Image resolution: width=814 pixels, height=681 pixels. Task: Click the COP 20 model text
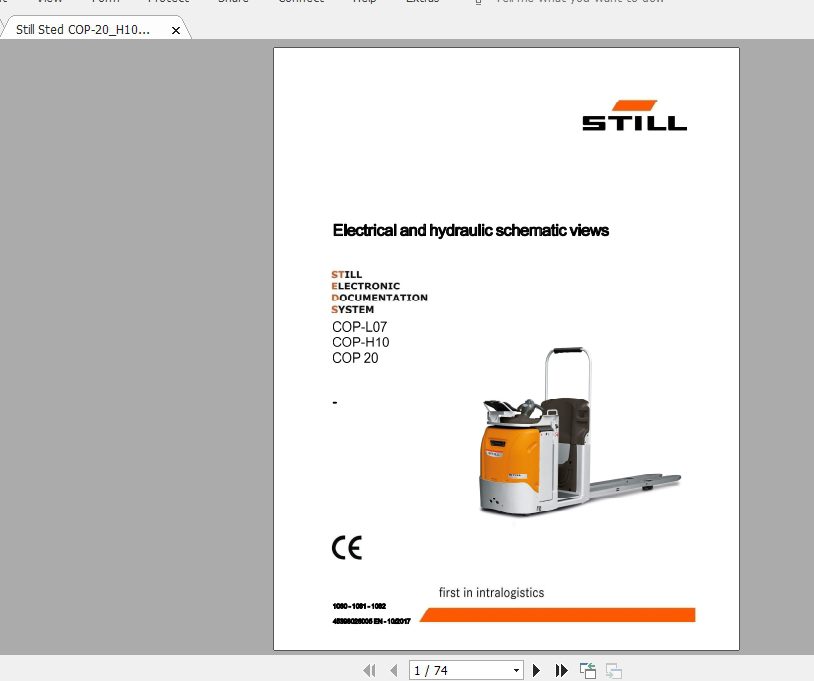(355, 358)
